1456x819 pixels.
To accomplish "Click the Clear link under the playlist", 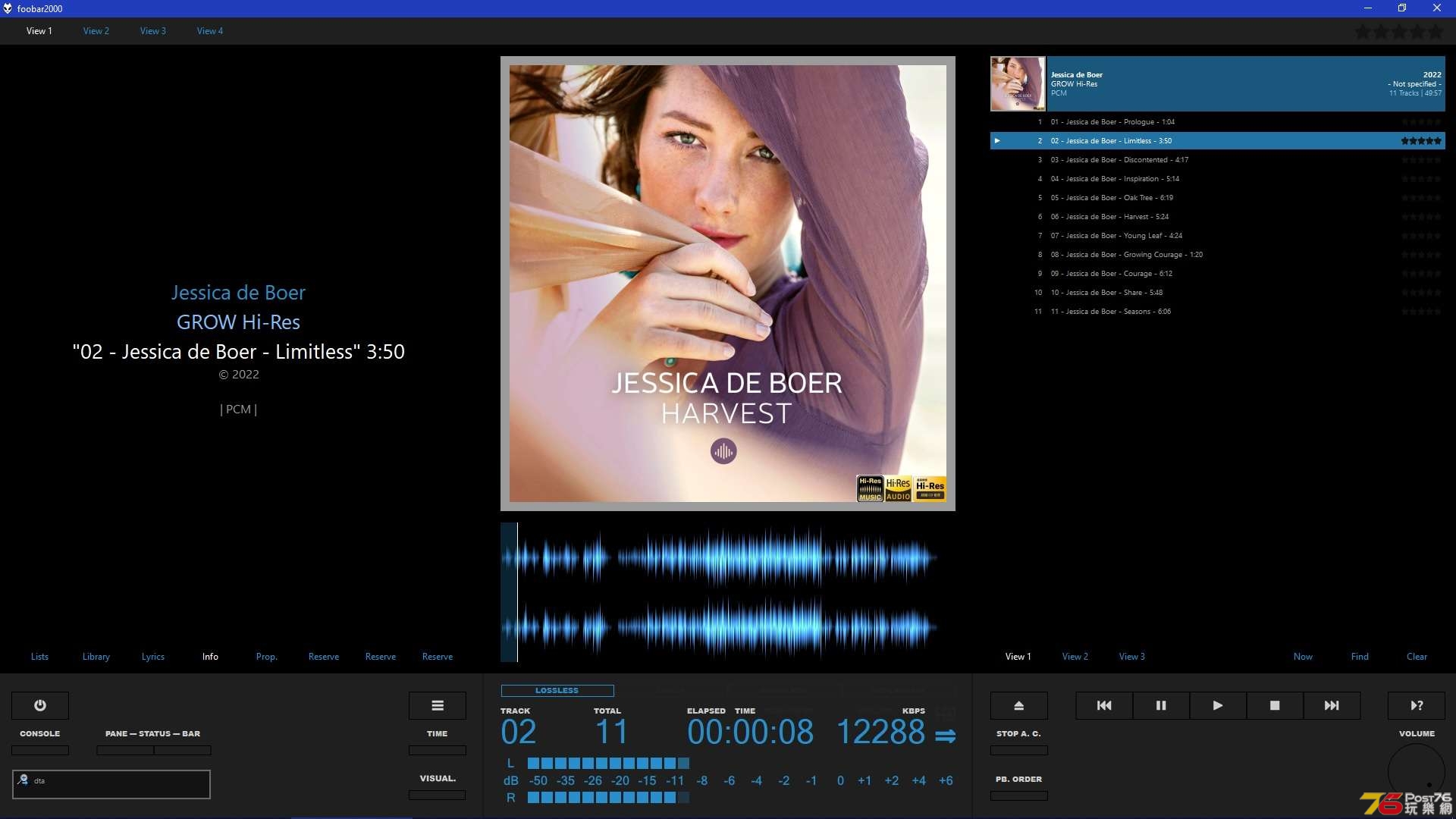I will point(1417,657).
